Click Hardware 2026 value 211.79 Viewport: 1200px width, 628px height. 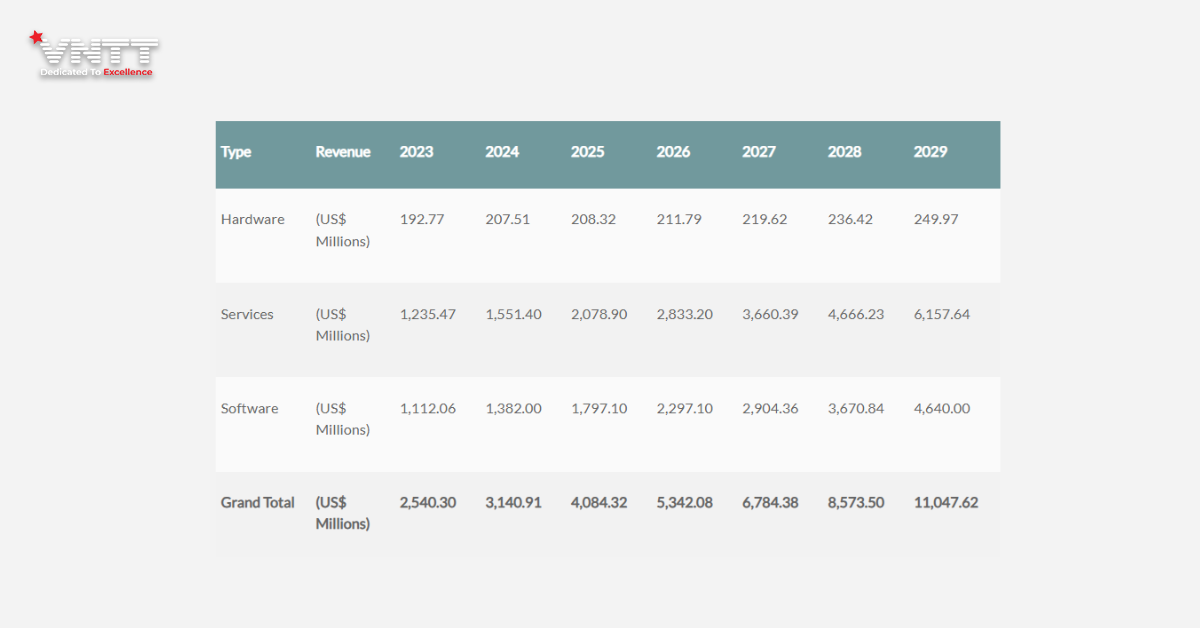679,219
